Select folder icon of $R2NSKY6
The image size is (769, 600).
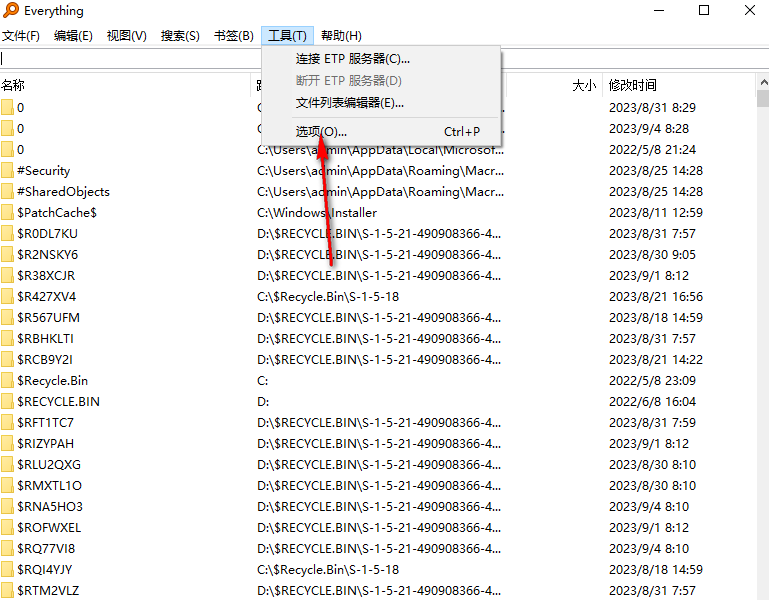(x=7, y=255)
